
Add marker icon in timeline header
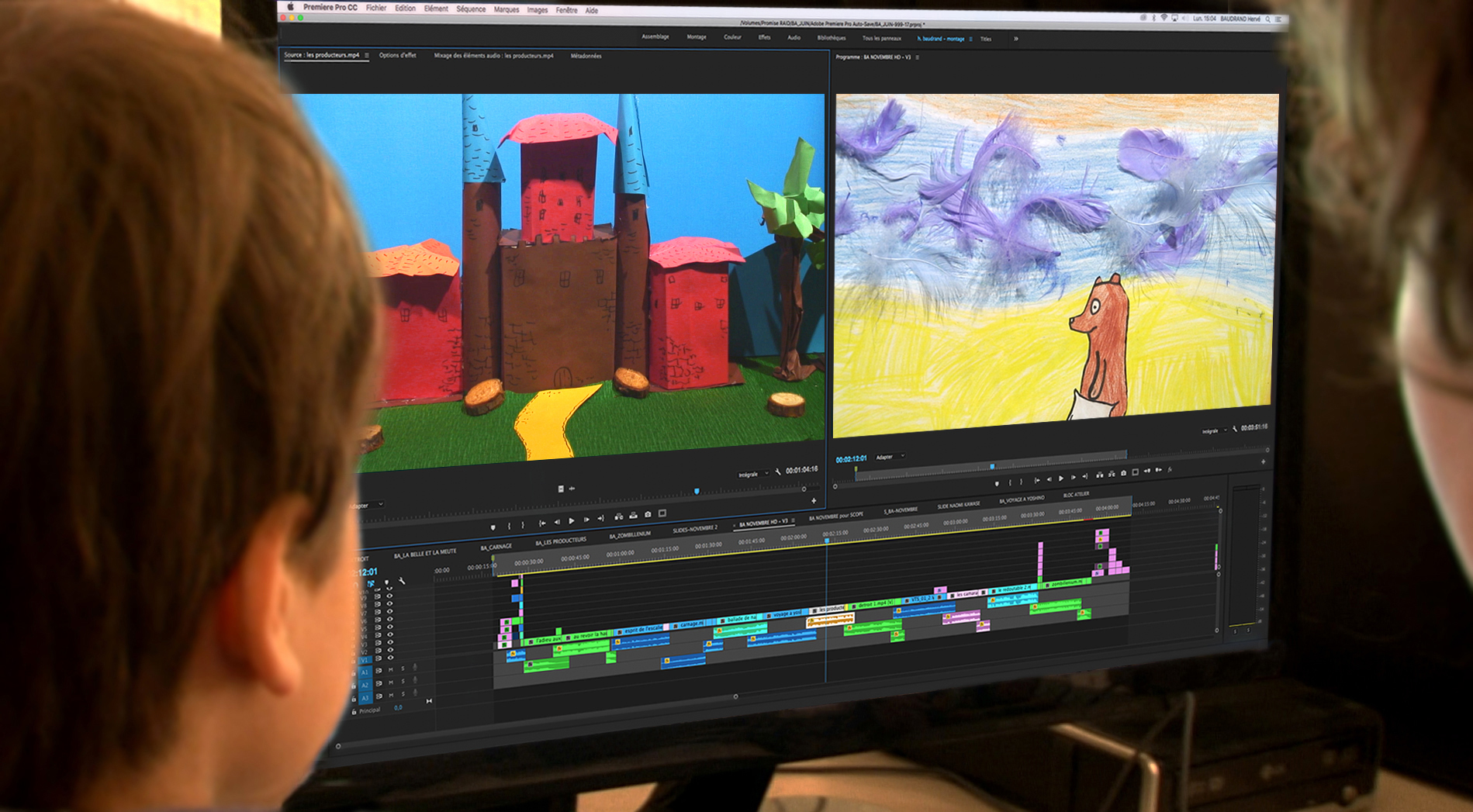386,582
